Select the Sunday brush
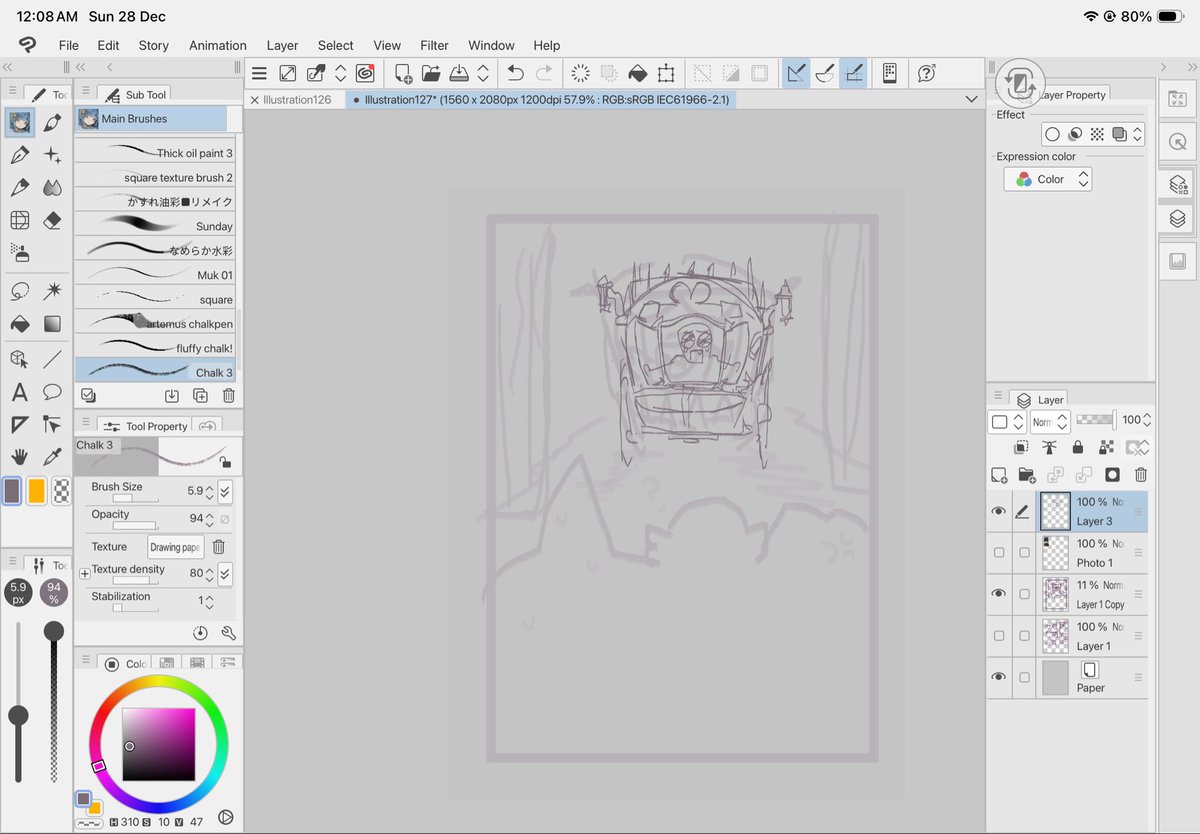 click(x=155, y=226)
